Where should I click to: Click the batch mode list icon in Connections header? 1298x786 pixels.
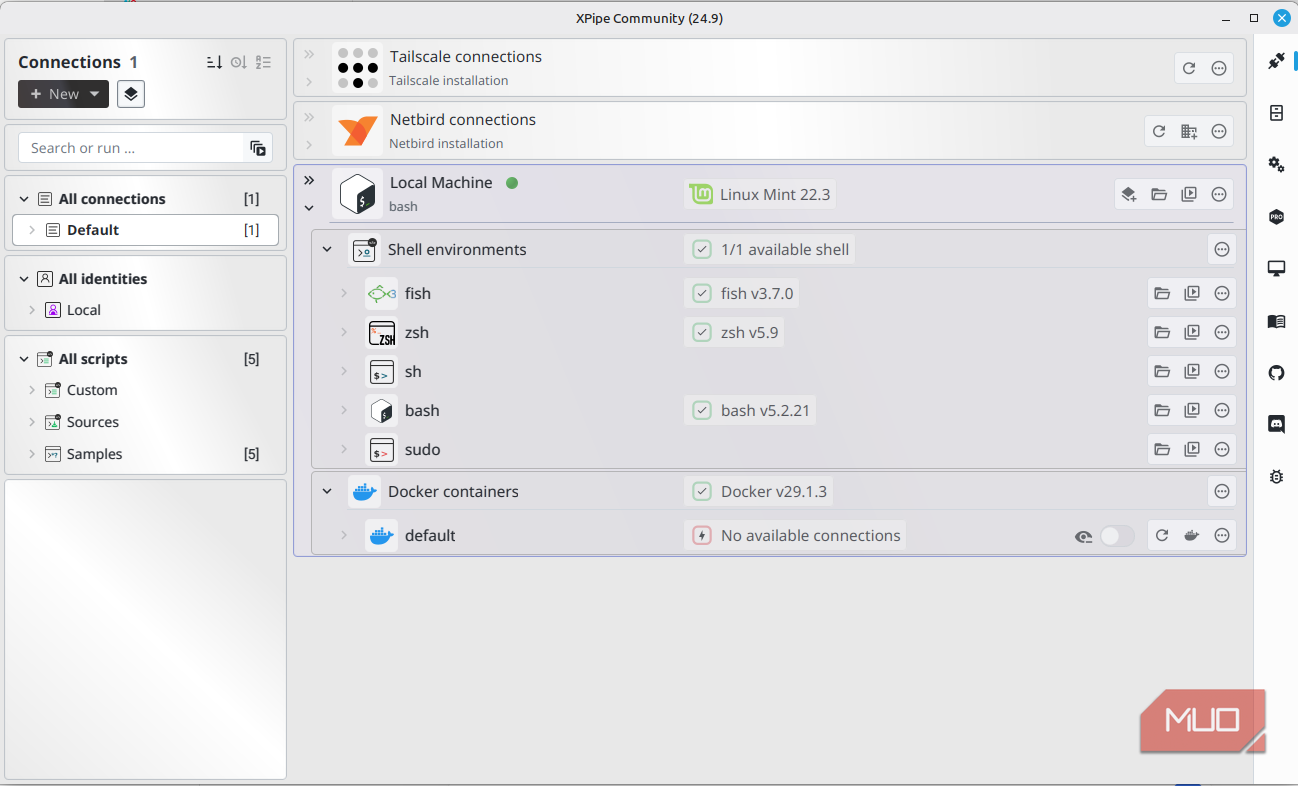click(x=263, y=62)
